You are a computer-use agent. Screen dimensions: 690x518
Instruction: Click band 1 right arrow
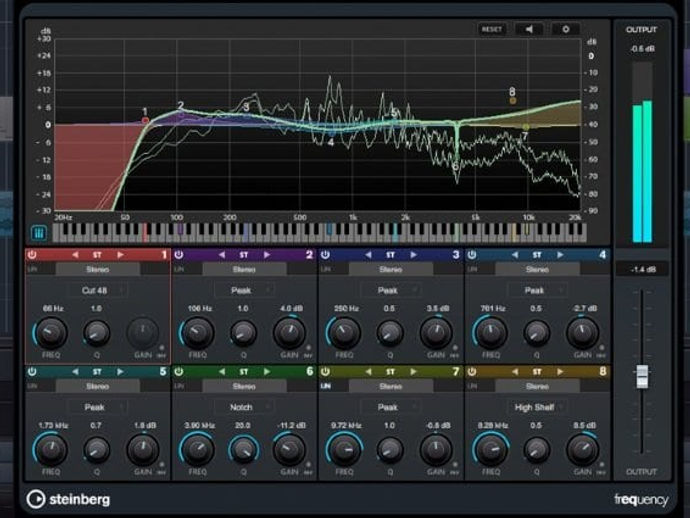coord(120,254)
